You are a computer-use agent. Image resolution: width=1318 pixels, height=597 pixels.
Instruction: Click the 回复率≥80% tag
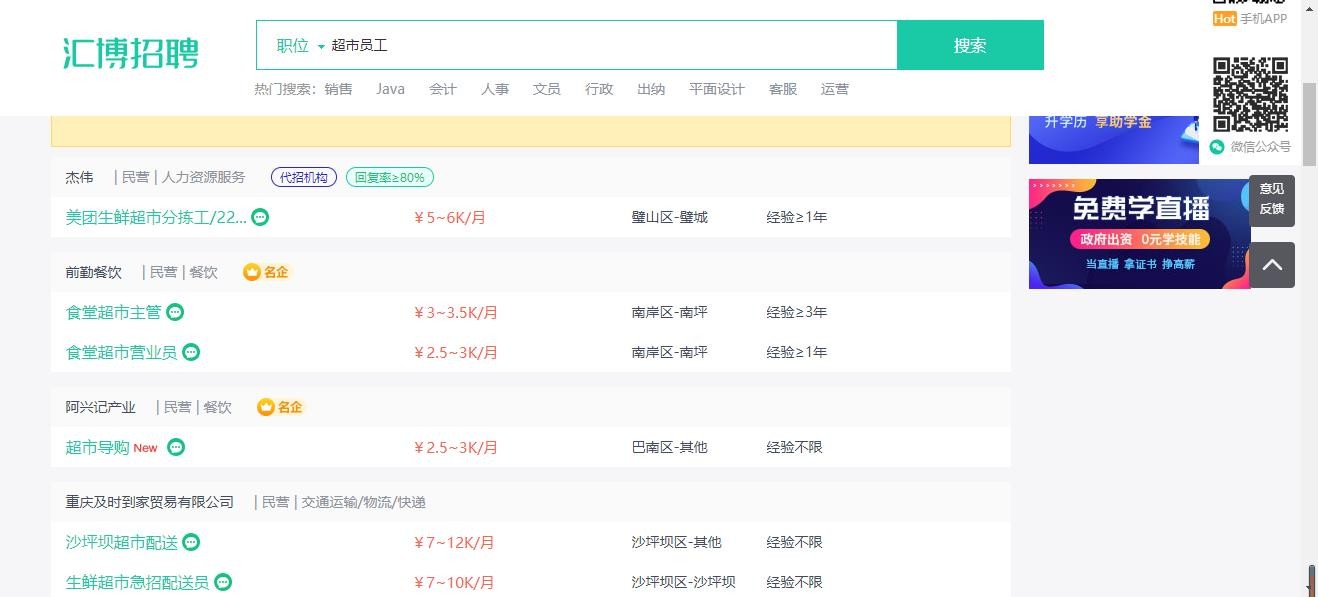(x=390, y=177)
